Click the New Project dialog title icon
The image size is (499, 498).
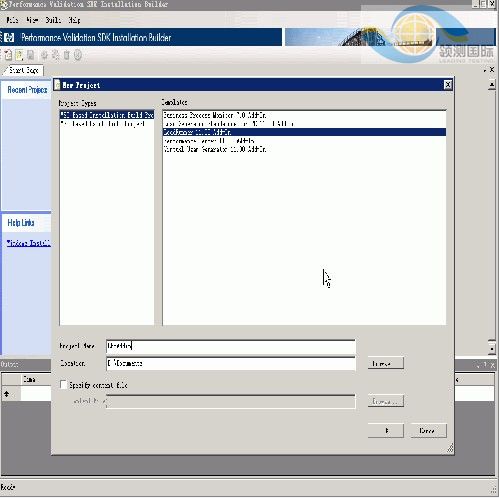[57, 85]
